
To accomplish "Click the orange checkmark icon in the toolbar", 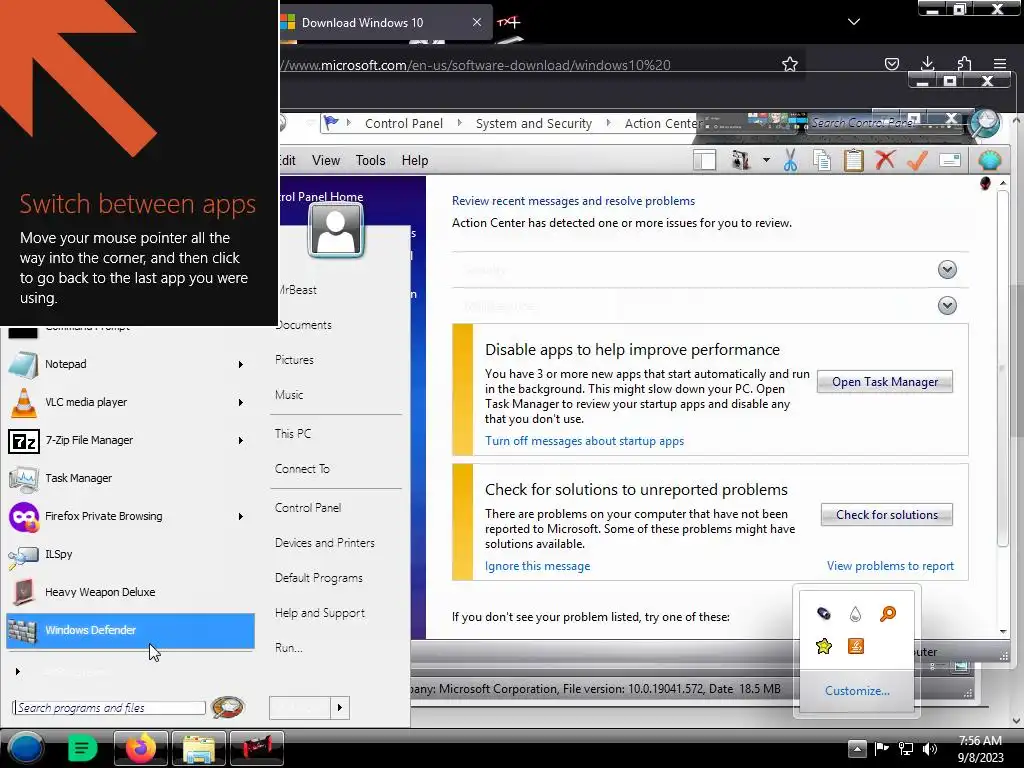I will (x=917, y=160).
